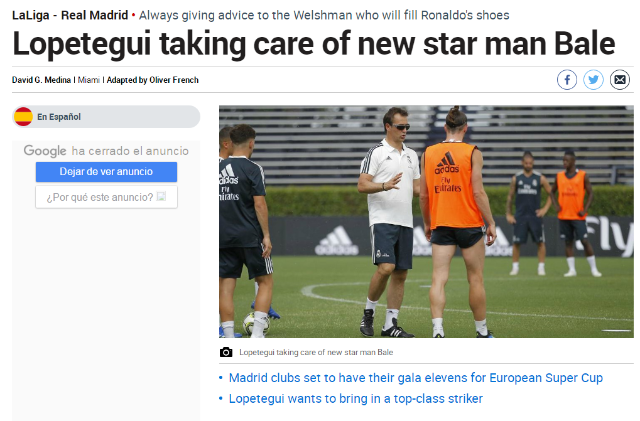This screenshot has width=640, height=421.
Task: Click the Google logo in ad box
Action: point(45,151)
